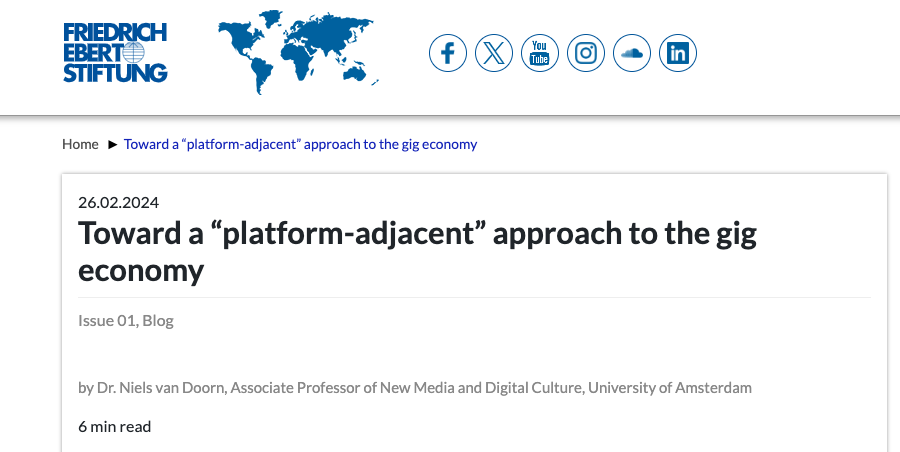The width and height of the screenshot is (900, 452).
Task: Go to Home in the breadcrumb
Action: pyautogui.click(x=80, y=144)
